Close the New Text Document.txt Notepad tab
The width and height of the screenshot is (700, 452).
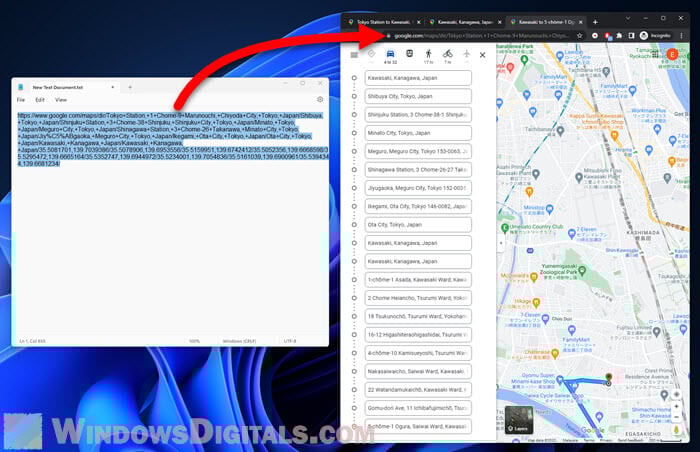tap(112, 87)
